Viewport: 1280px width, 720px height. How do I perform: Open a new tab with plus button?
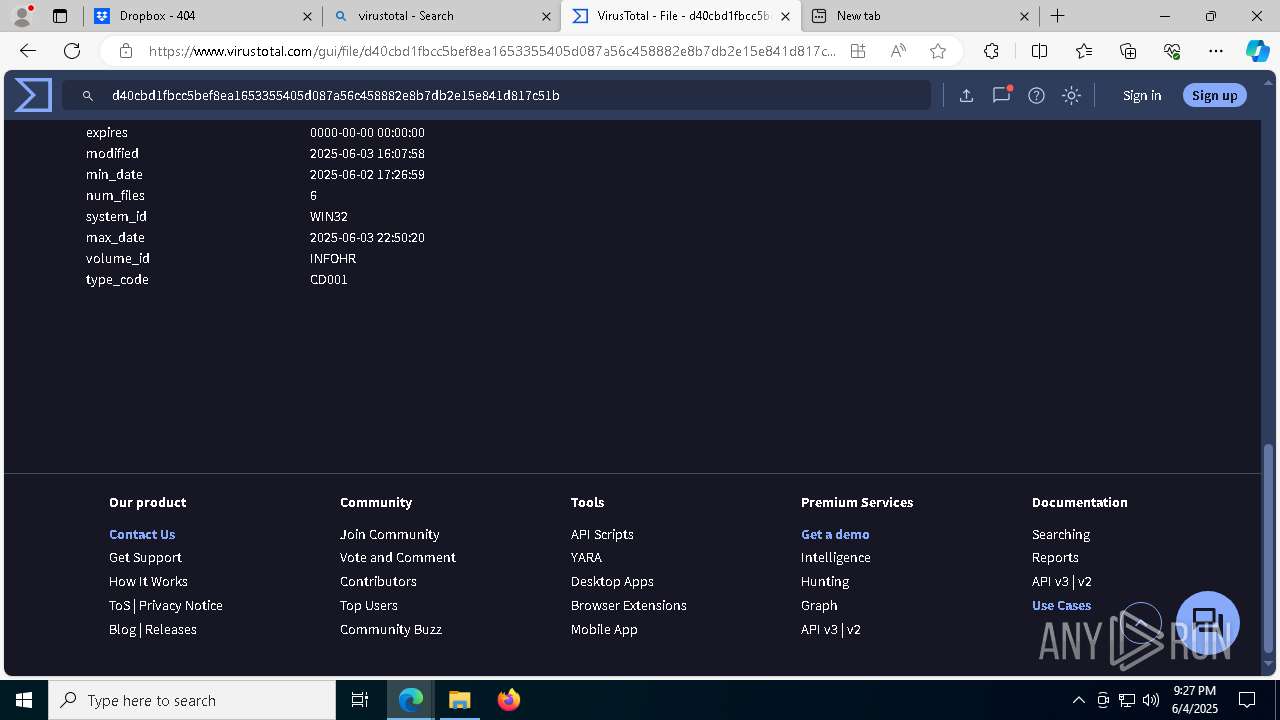(1057, 16)
